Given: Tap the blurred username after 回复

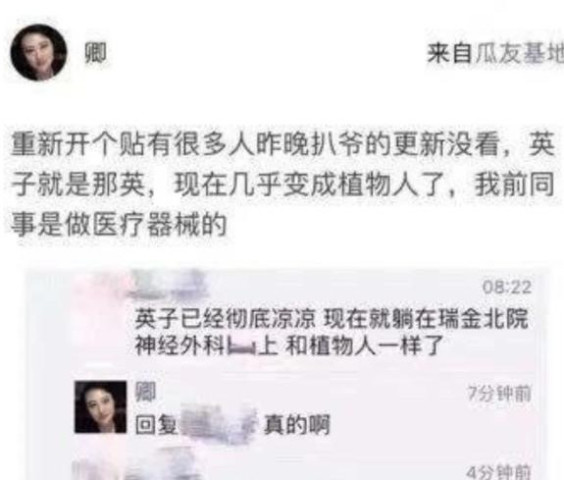Looking at the screenshot, I should tap(219, 423).
